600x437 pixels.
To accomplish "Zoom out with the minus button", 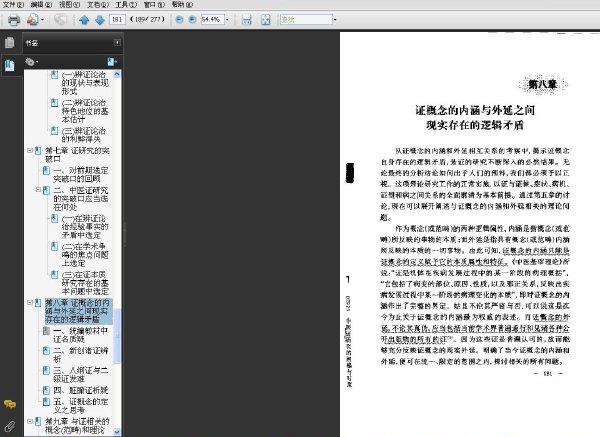I will click(x=179, y=19).
